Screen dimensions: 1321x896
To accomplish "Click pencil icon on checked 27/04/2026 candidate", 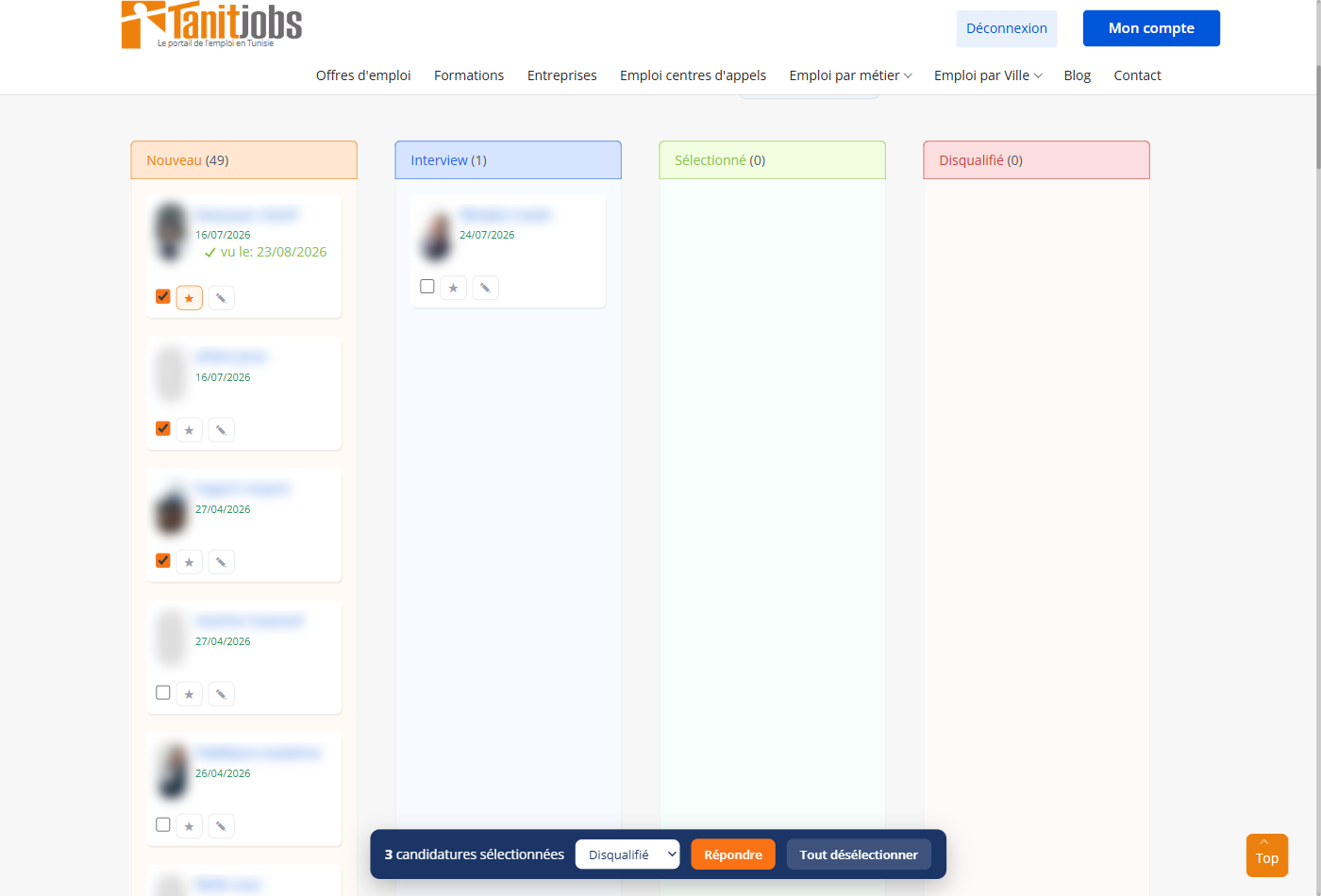I will [x=221, y=562].
